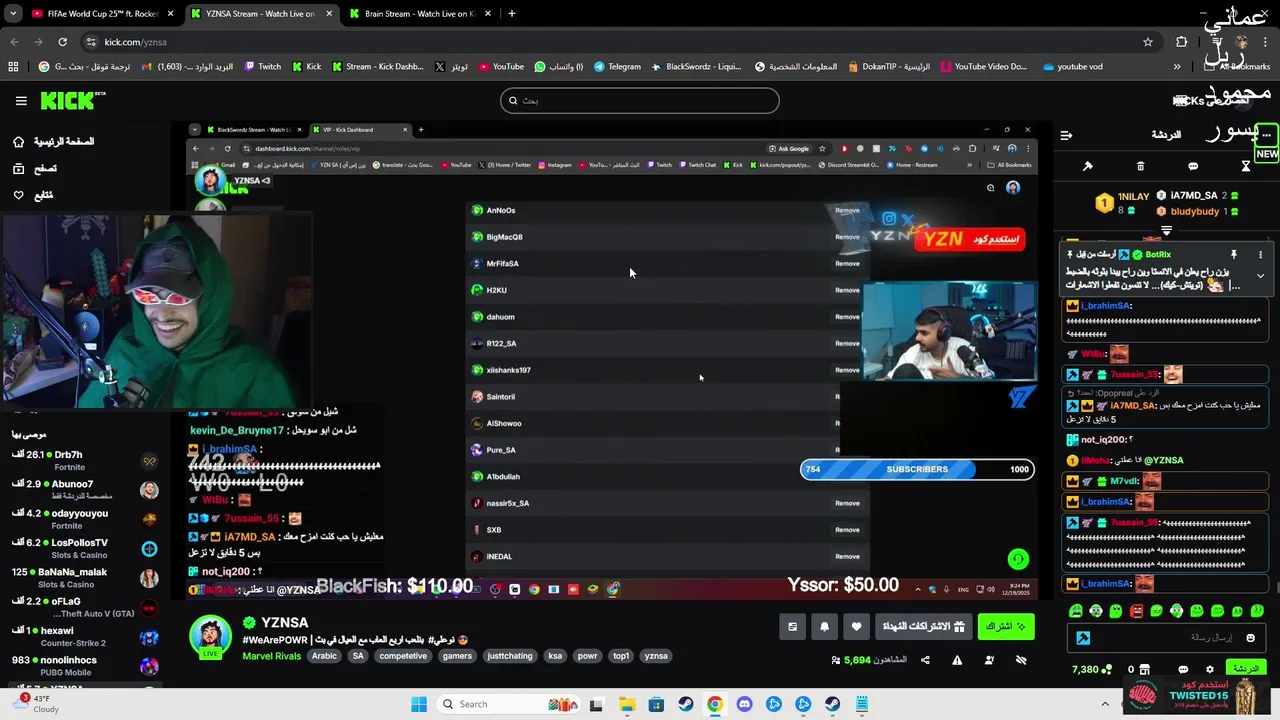Click the green chat send button

coord(1246,669)
